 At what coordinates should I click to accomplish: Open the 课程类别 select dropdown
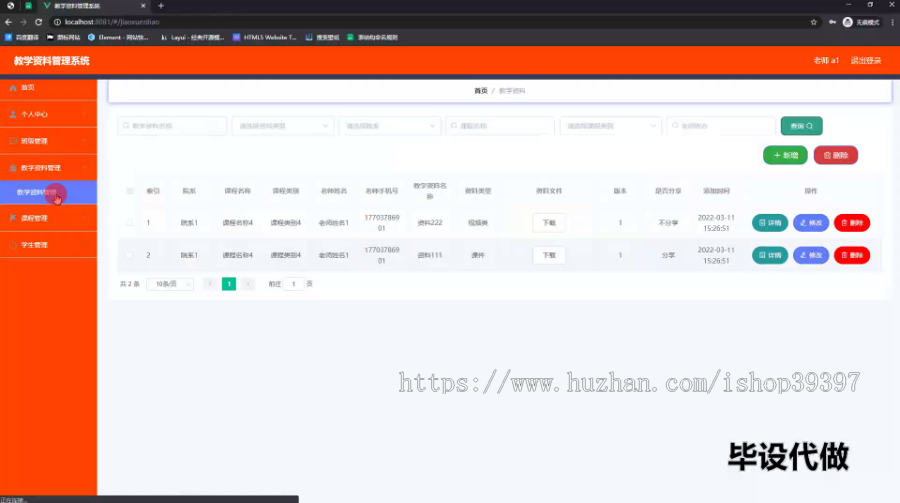click(611, 126)
